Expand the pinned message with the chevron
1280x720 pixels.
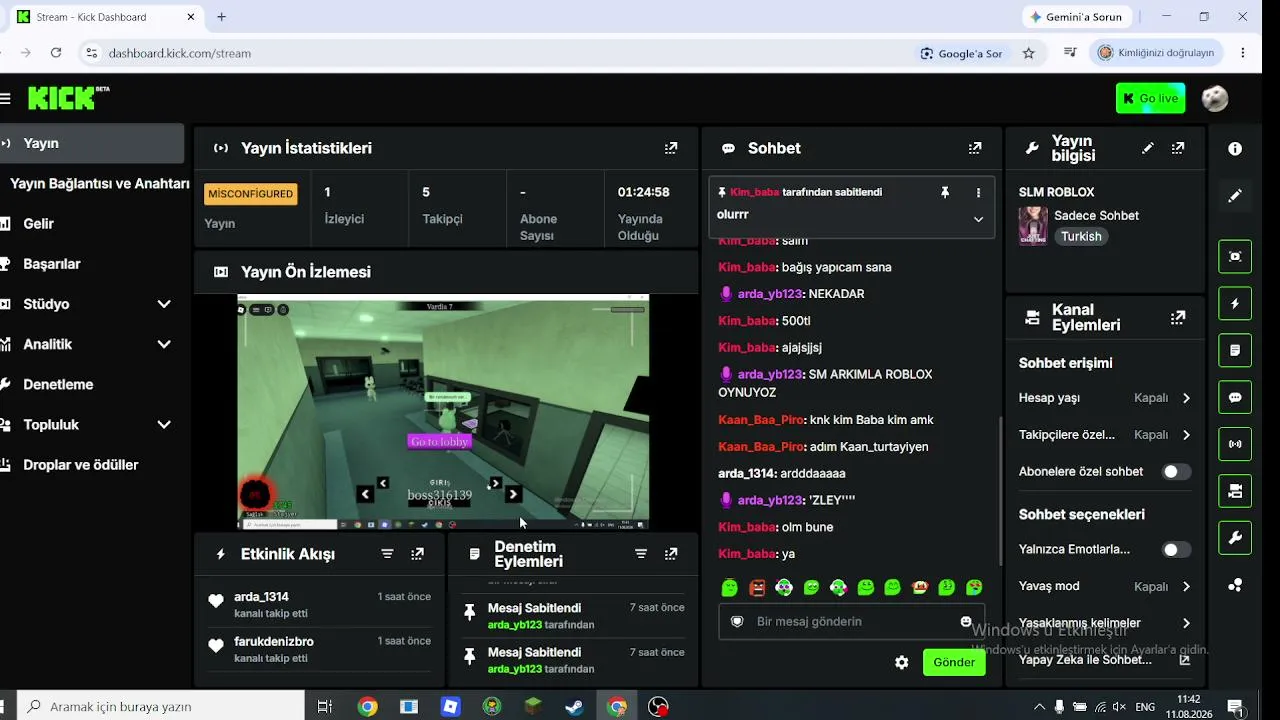[x=978, y=219]
